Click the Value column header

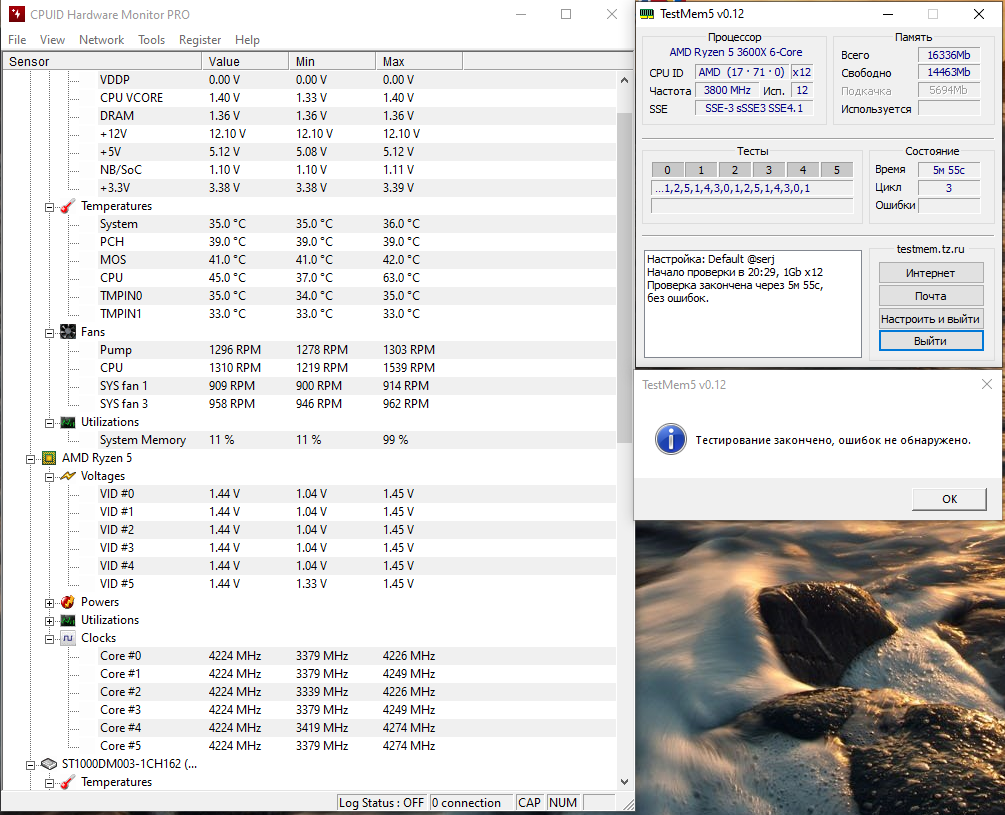pyautogui.click(x=245, y=62)
